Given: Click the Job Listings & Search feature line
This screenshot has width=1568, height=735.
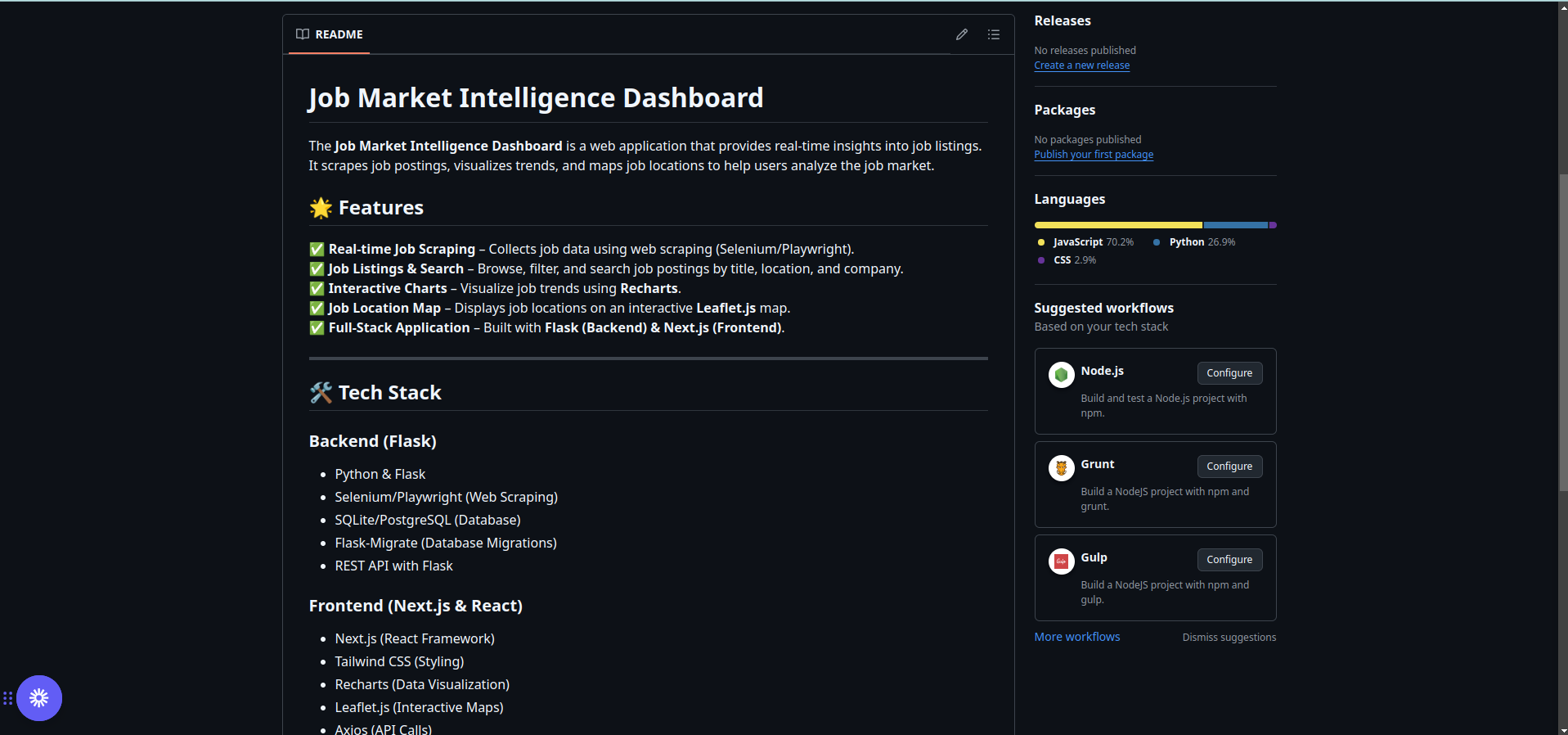Looking at the screenshot, I should 606,269.
